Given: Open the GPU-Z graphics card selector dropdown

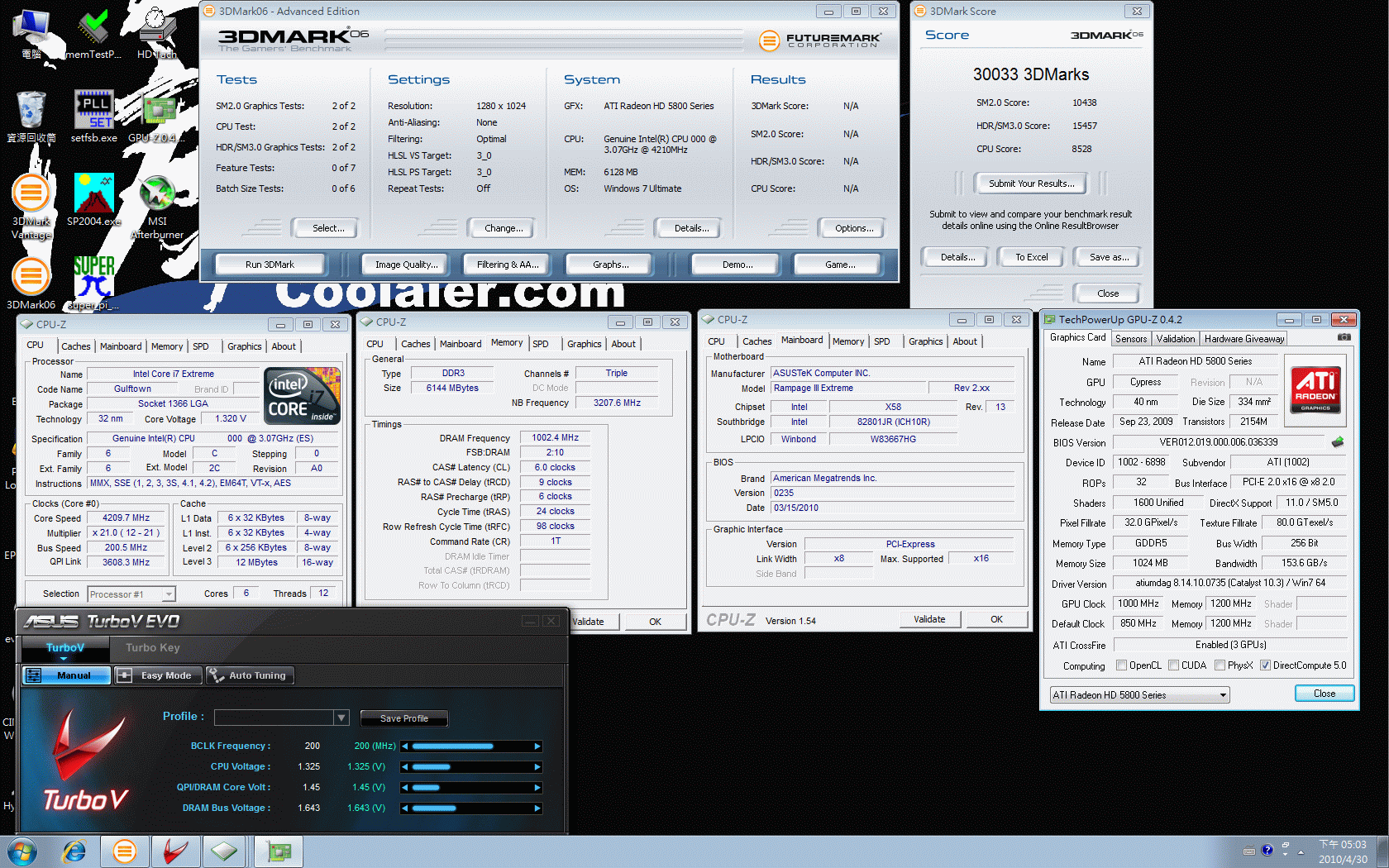Looking at the screenshot, I should pos(1139,695).
